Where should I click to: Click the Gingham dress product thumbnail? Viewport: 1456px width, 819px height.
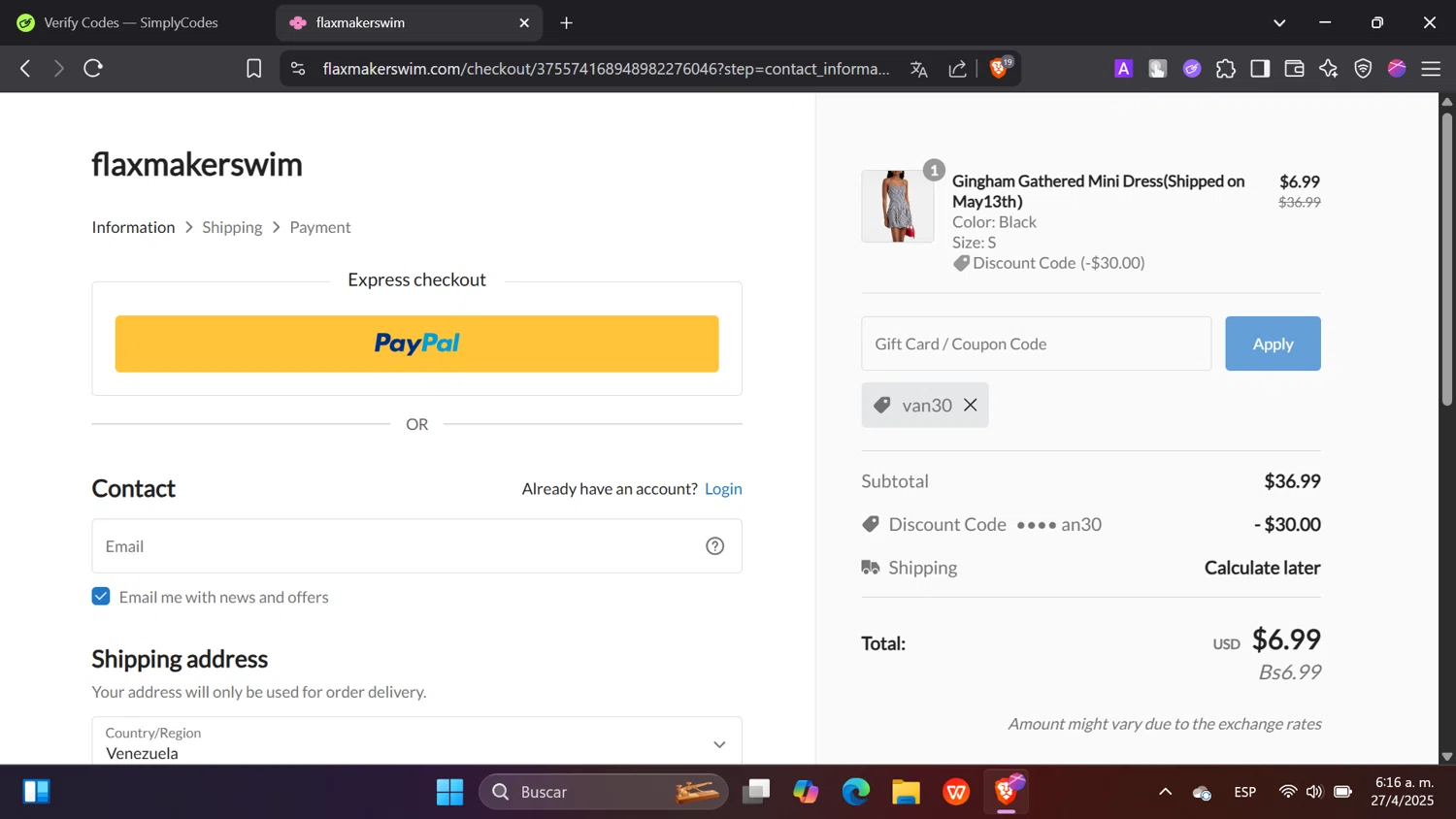(897, 206)
